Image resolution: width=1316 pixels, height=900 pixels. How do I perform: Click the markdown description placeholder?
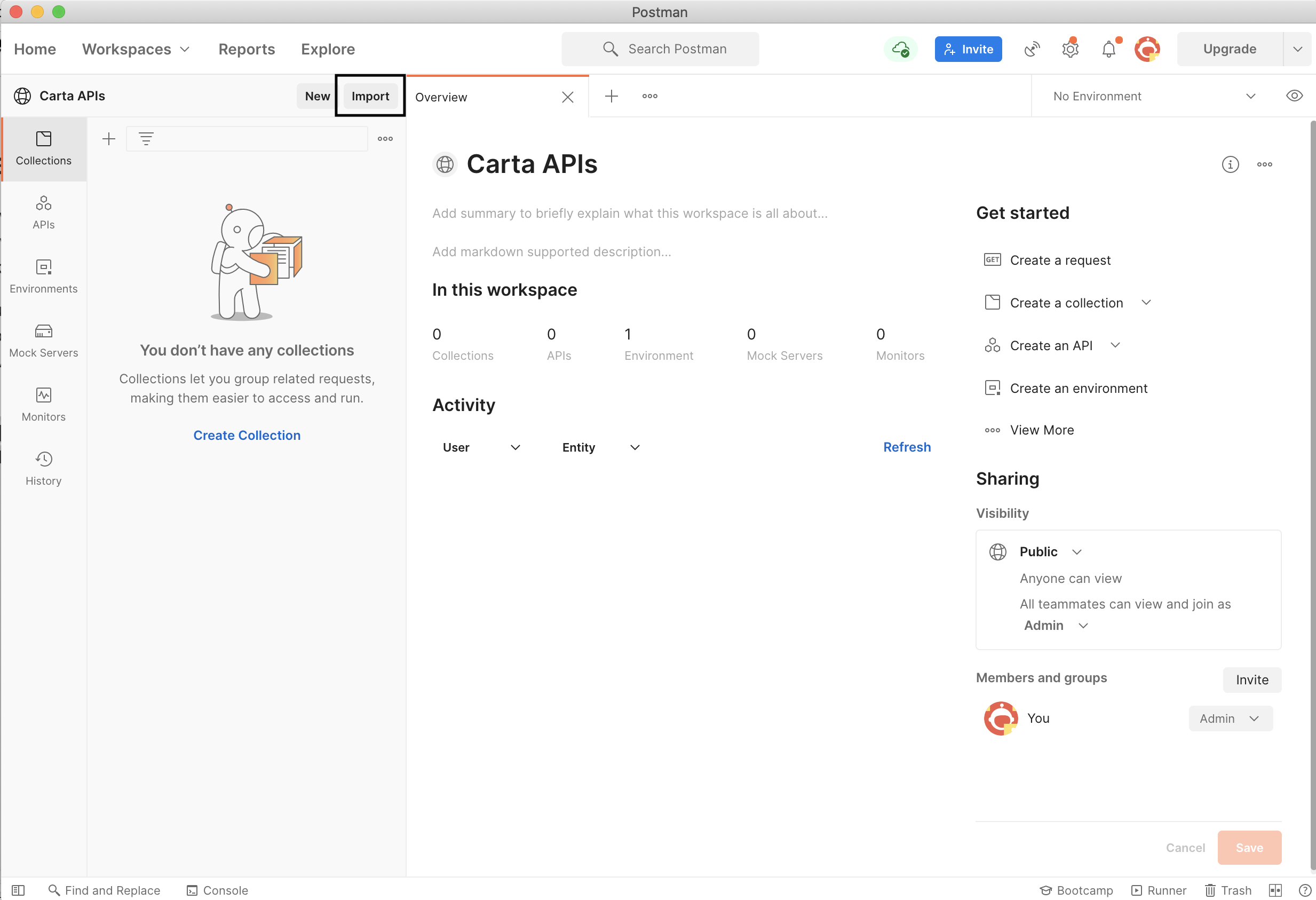tap(552, 252)
